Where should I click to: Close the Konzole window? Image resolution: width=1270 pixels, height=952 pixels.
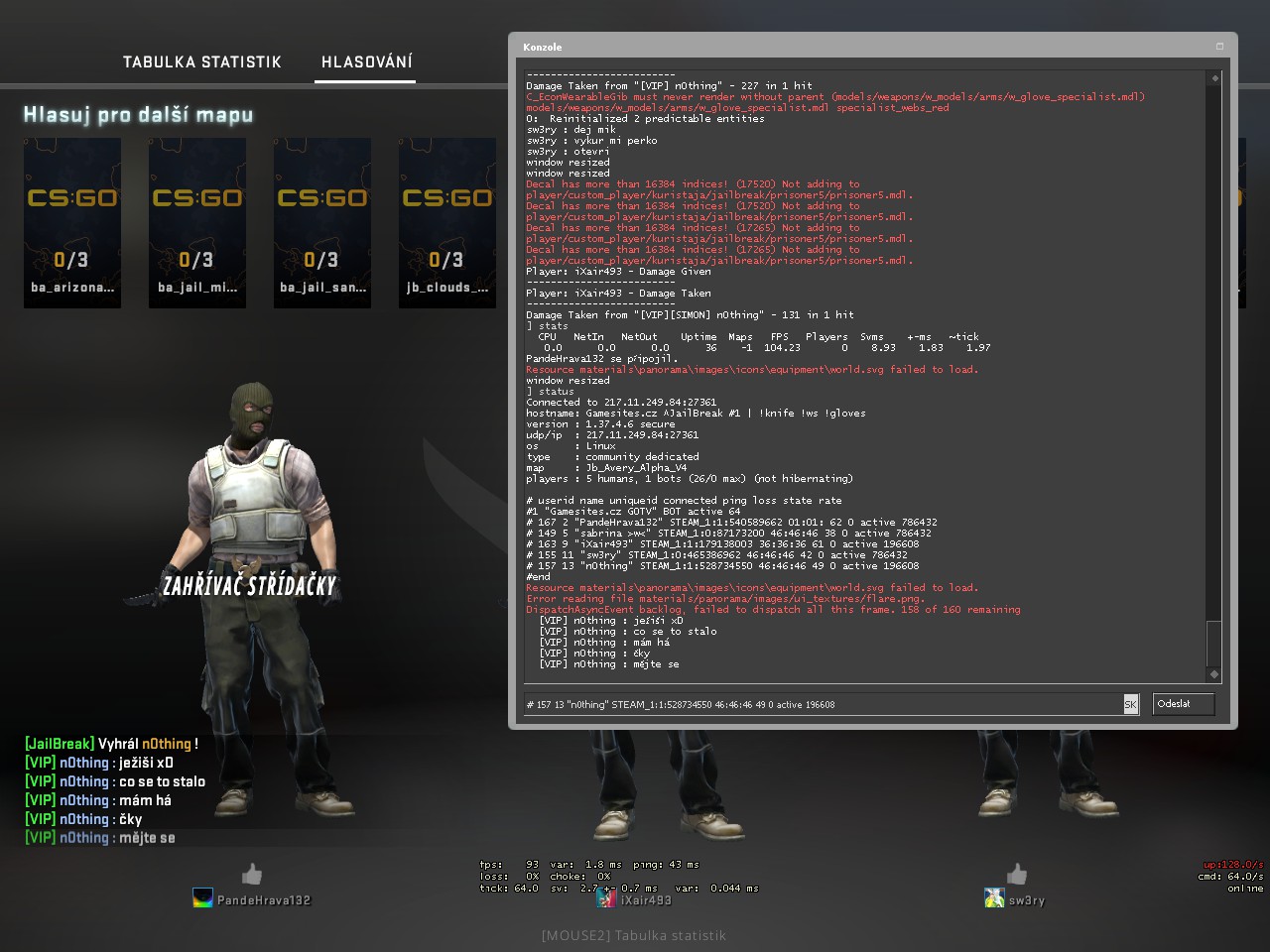tap(1219, 47)
